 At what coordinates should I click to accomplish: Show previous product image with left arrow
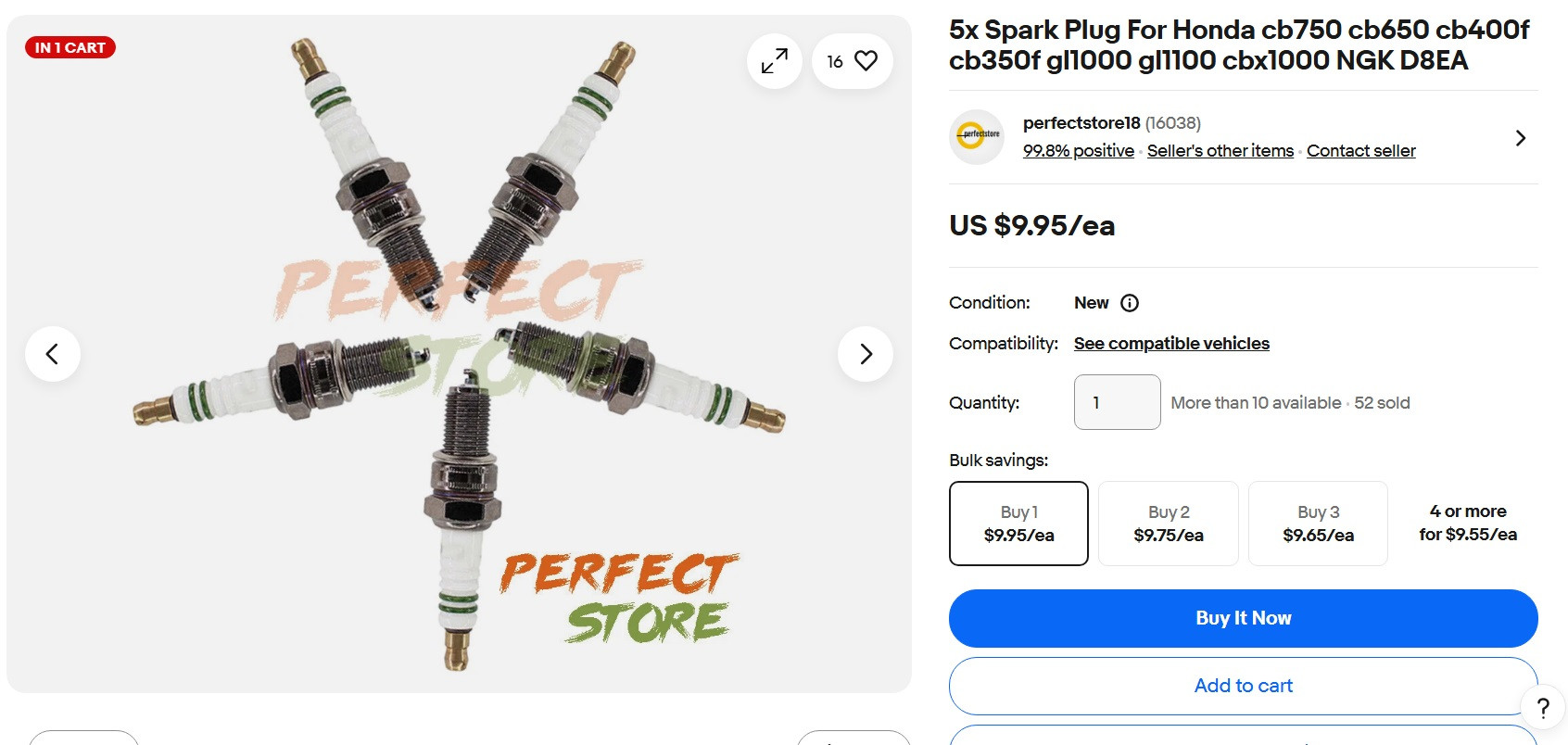[53, 353]
